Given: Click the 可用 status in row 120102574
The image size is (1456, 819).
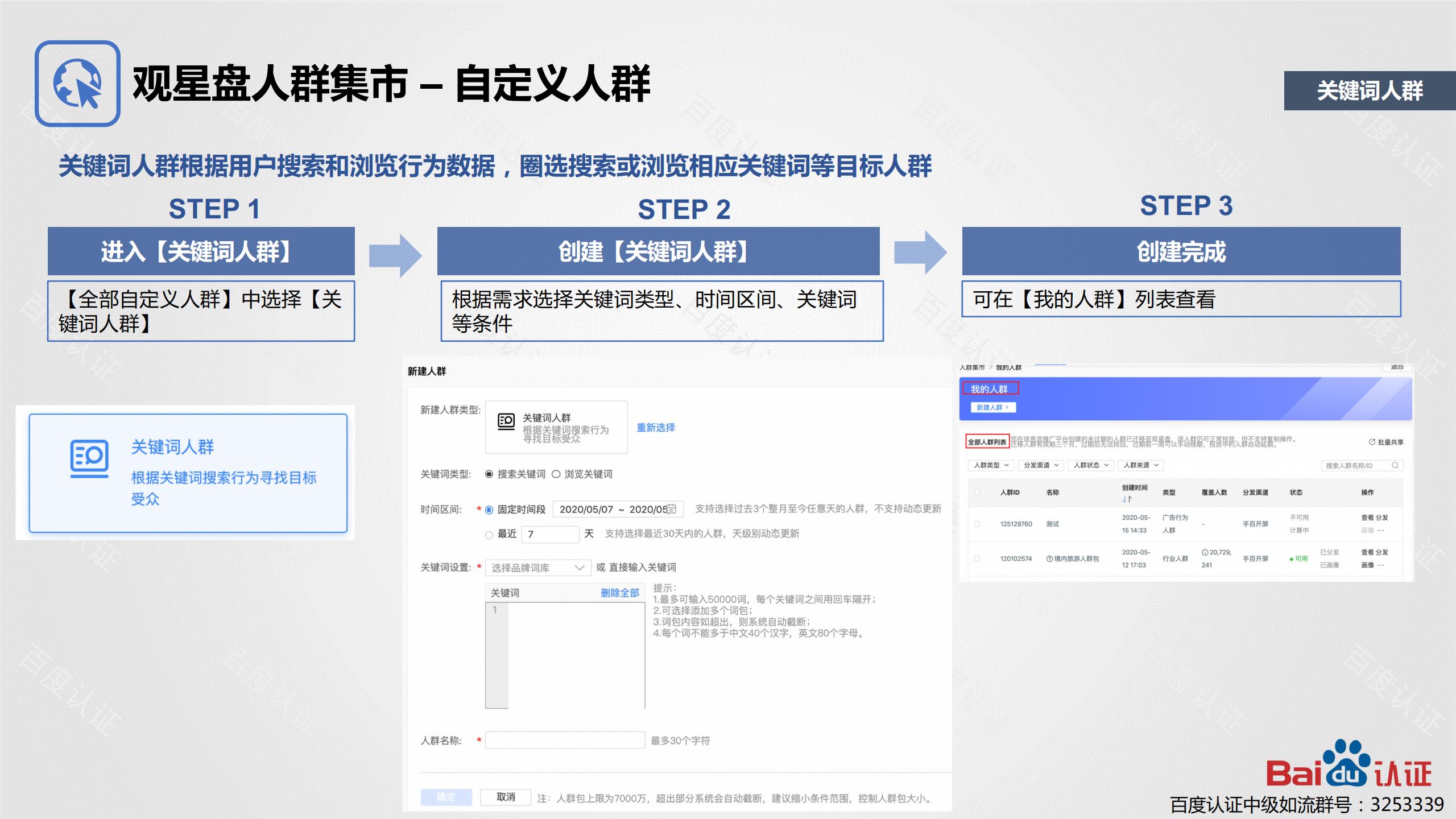Looking at the screenshot, I should [1299, 559].
